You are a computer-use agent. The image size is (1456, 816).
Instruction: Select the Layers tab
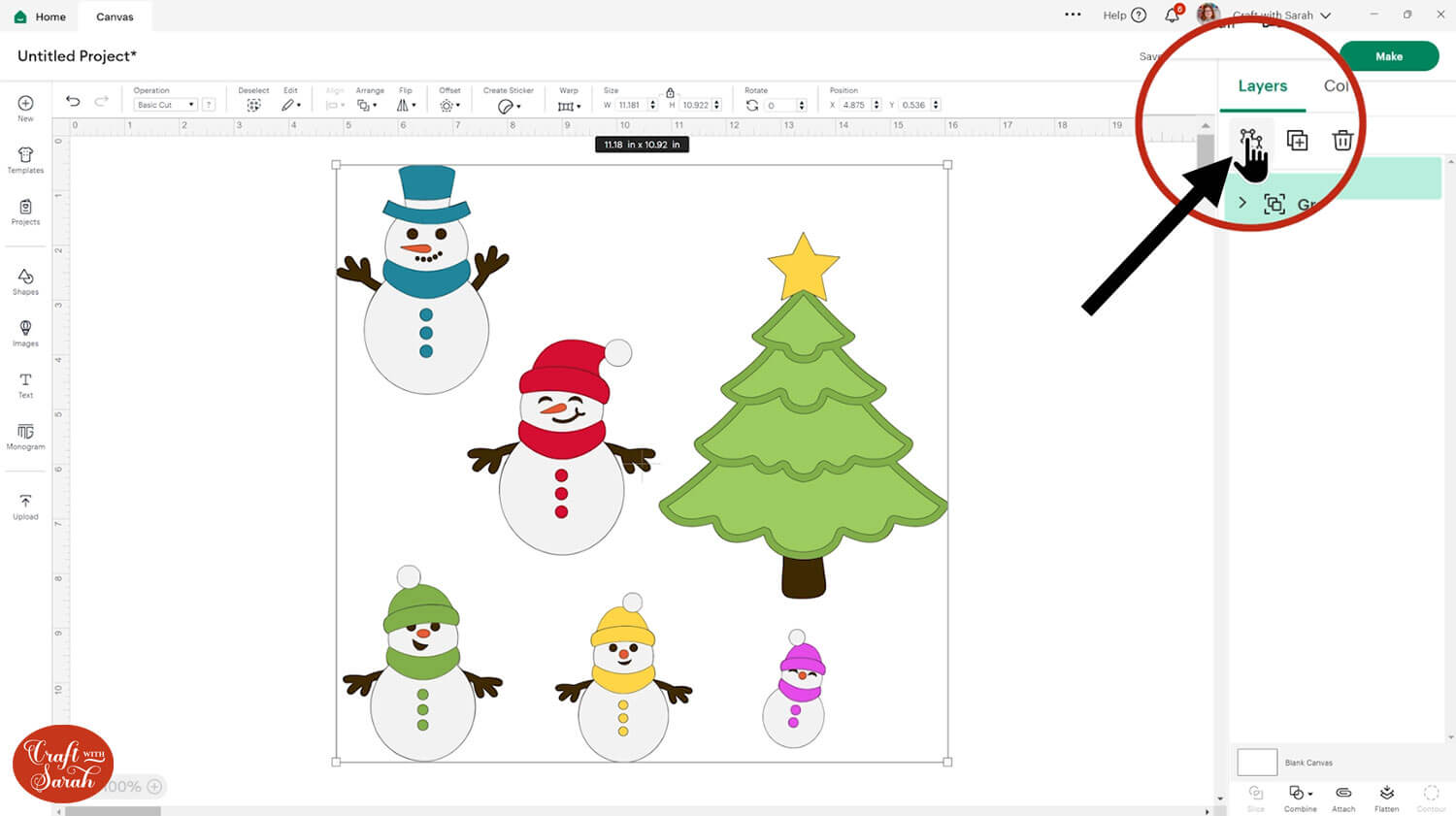(x=1262, y=86)
